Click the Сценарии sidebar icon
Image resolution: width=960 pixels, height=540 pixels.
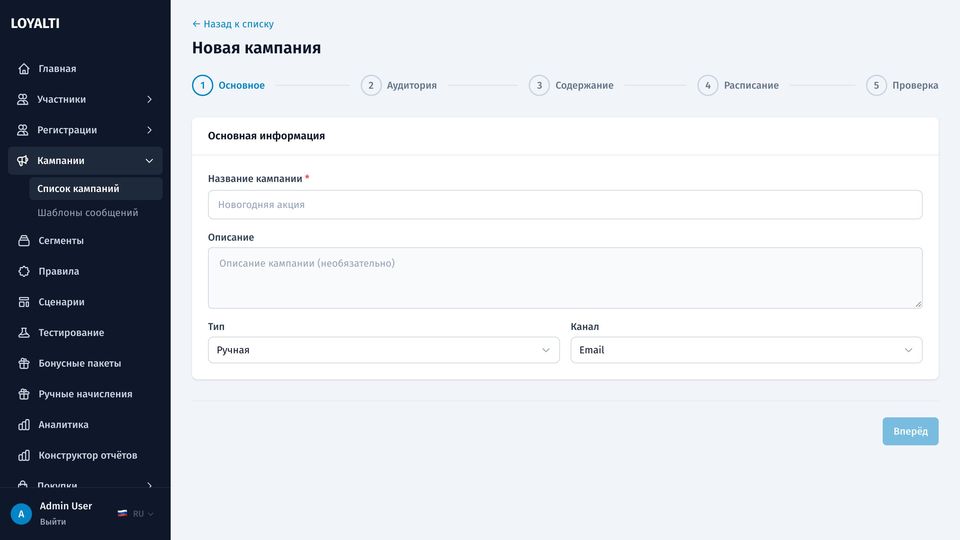pyautogui.click(x=24, y=302)
